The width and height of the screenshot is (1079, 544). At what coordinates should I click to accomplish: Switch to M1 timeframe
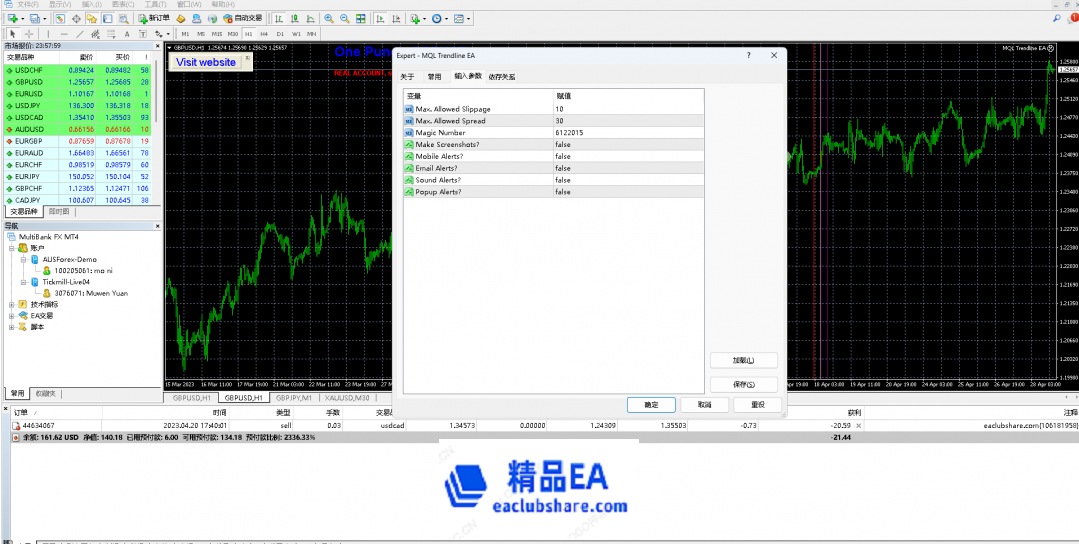click(185, 34)
